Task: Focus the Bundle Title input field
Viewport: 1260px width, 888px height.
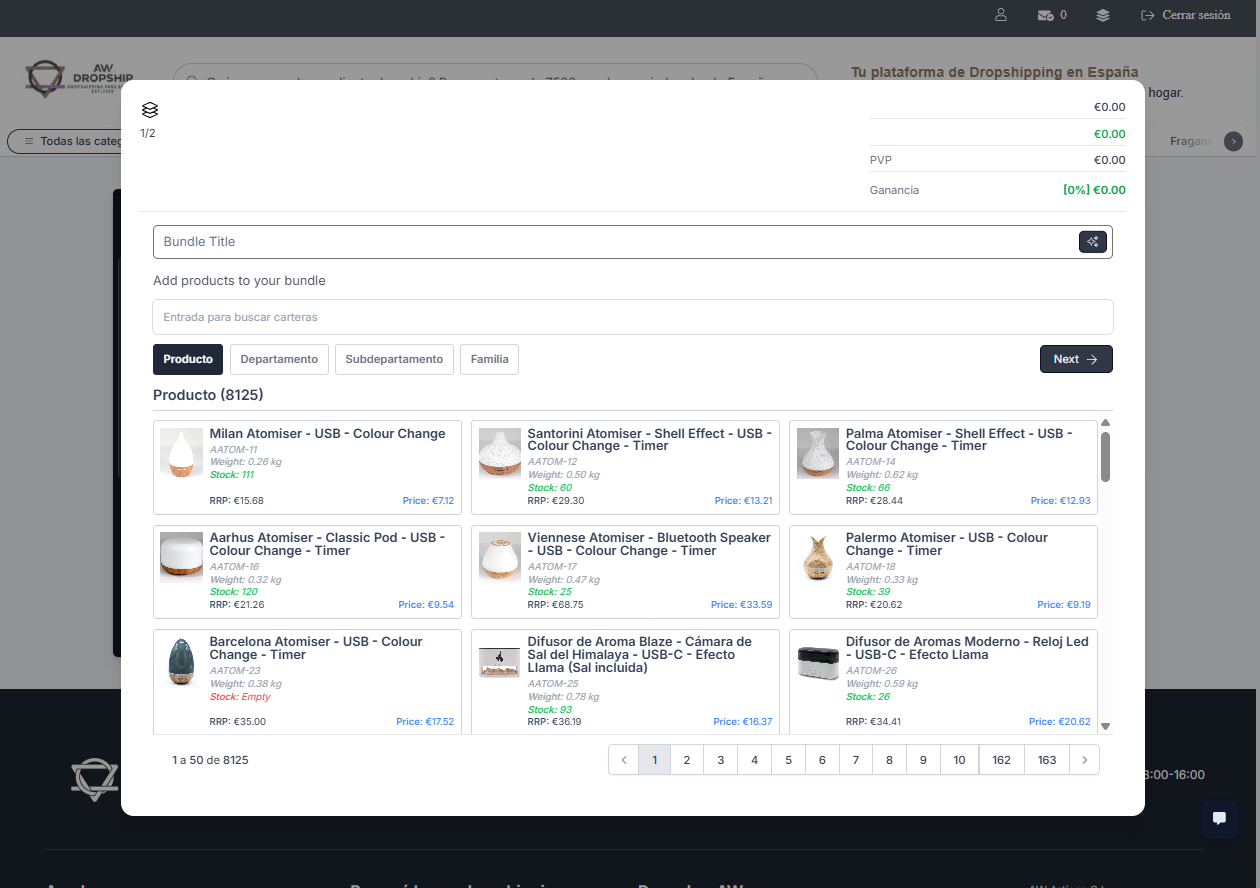Action: 632,242
